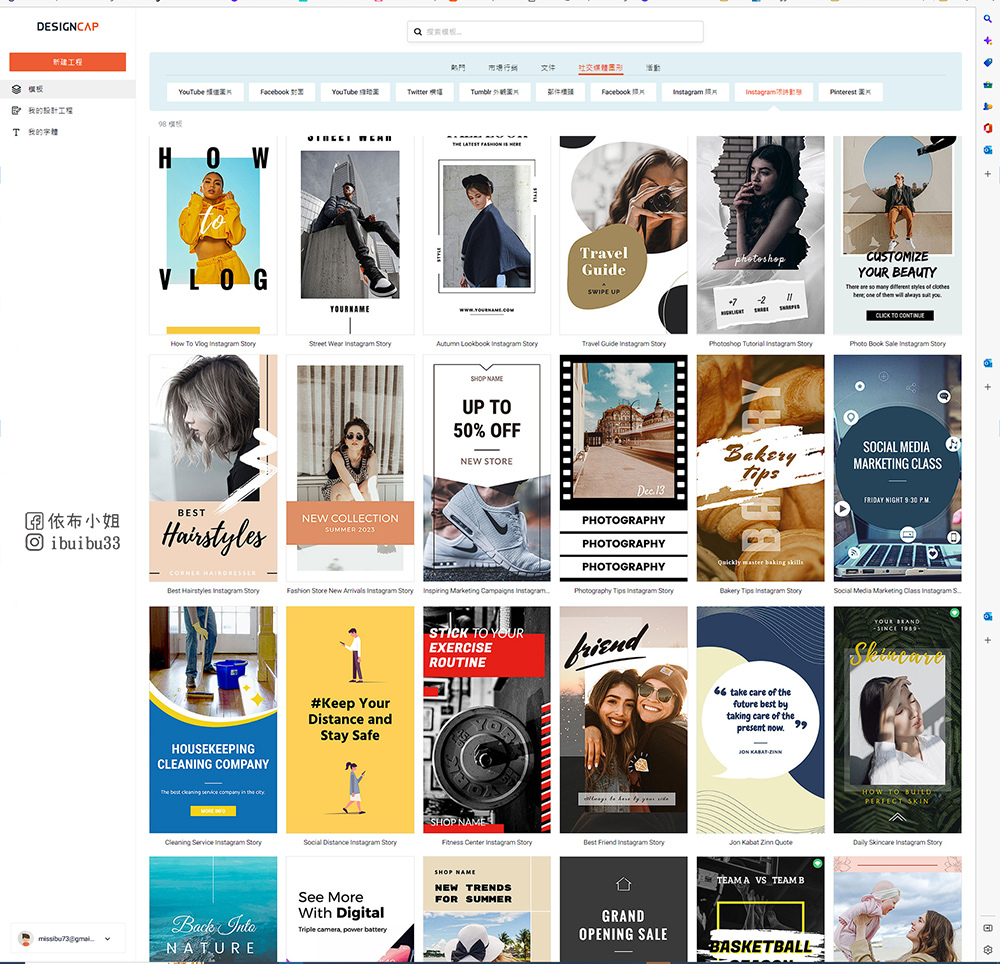Viewport: 1000px width, 964px height.
Task: Choose the Tumblr subcategory button
Action: [495, 92]
